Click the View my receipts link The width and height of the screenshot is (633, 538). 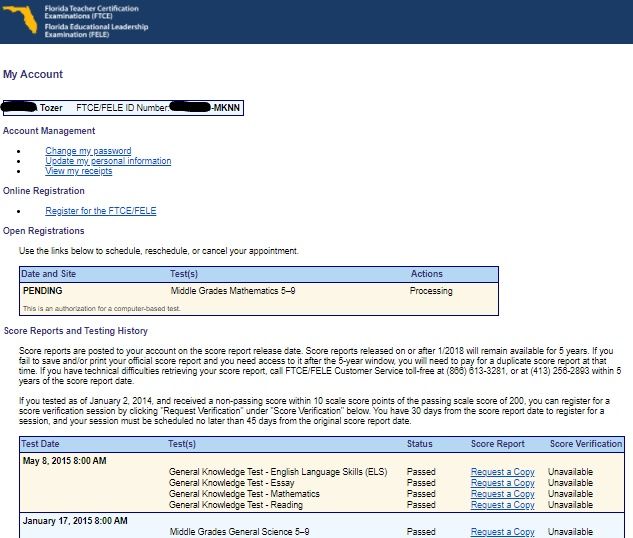coord(79,171)
